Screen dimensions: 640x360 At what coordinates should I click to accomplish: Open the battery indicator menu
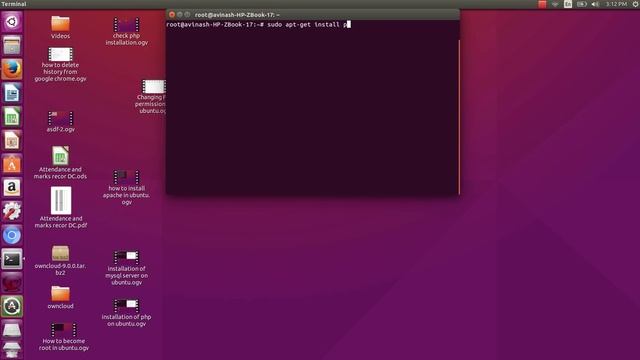[x=582, y=4]
